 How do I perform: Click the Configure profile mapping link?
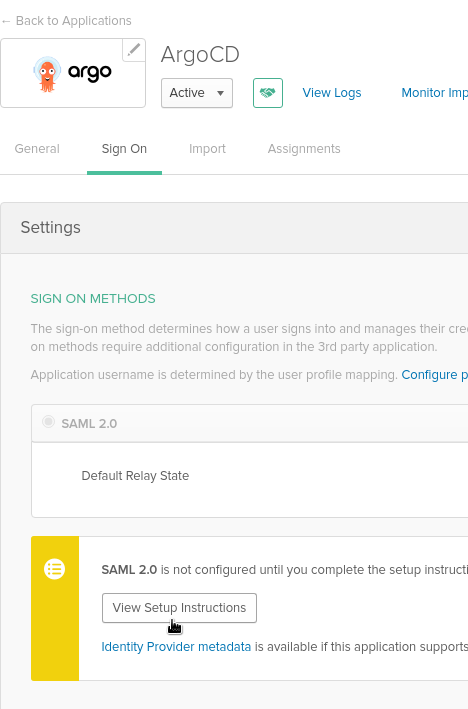point(435,375)
